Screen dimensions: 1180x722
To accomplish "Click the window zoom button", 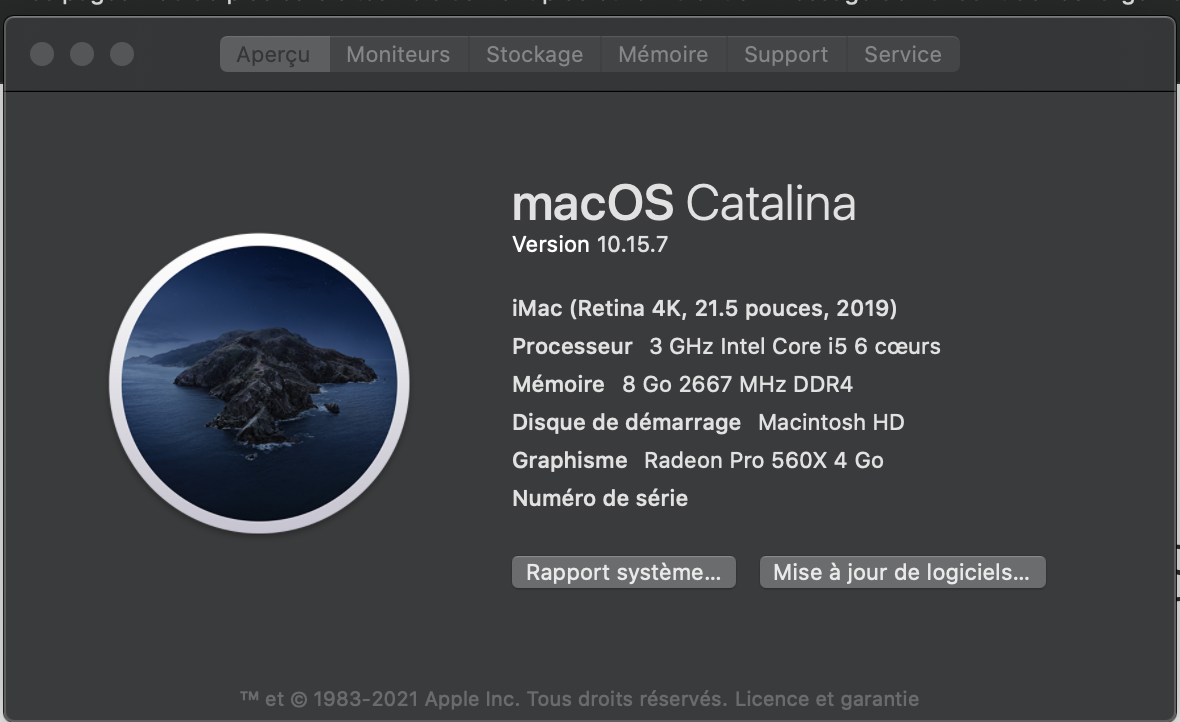I will click(122, 54).
